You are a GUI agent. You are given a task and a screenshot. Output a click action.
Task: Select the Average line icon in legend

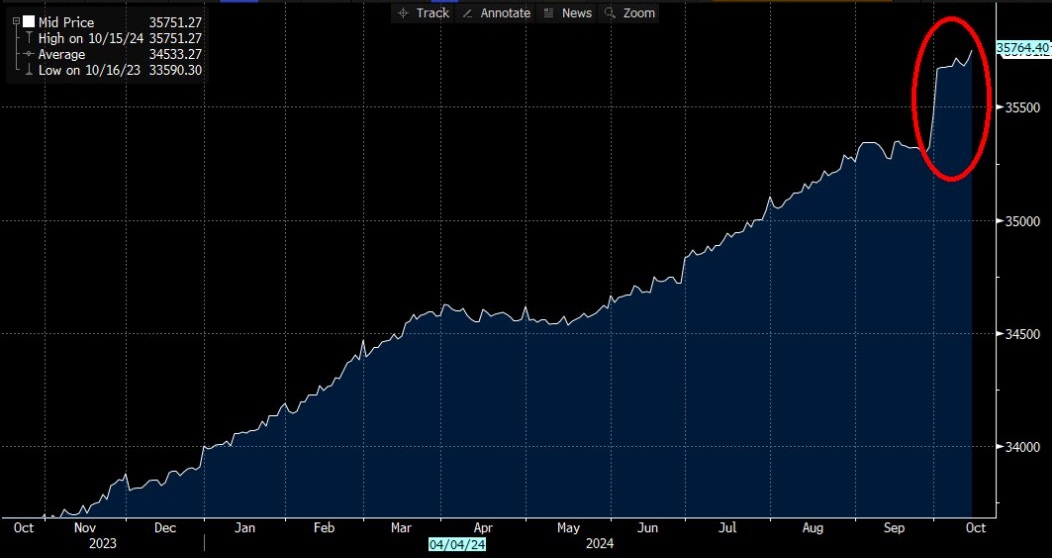[x=28, y=54]
